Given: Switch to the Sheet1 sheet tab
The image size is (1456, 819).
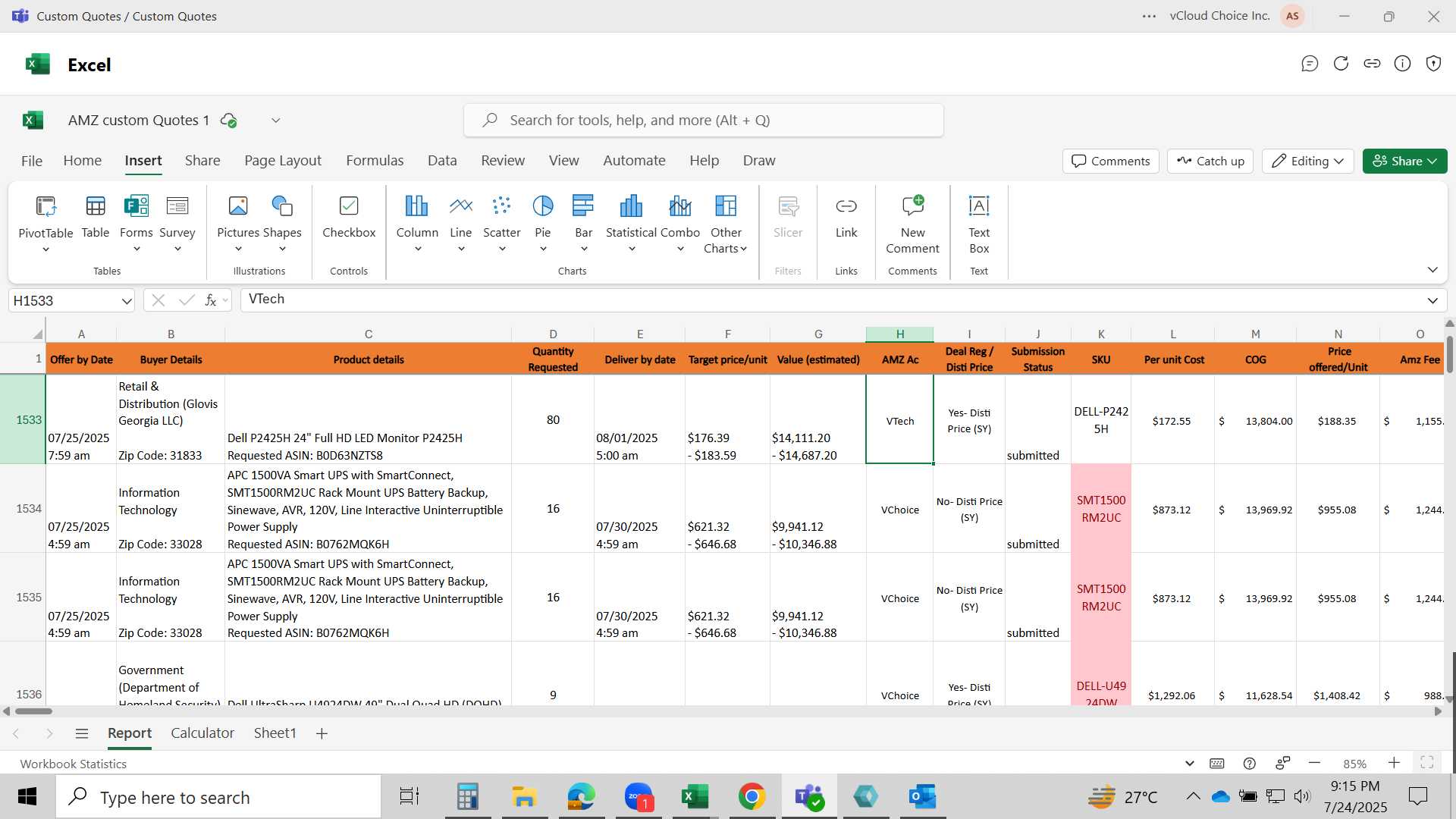Looking at the screenshot, I should click(x=275, y=733).
